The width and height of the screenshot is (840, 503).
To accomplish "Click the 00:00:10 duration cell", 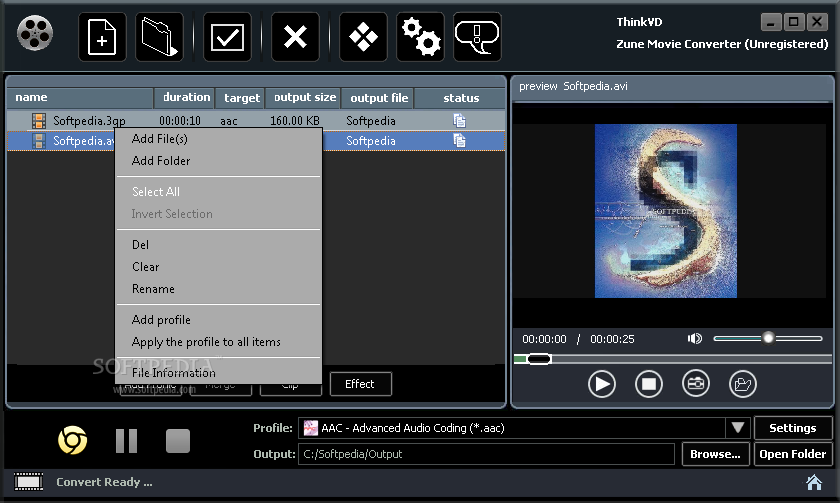I will point(180,121).
